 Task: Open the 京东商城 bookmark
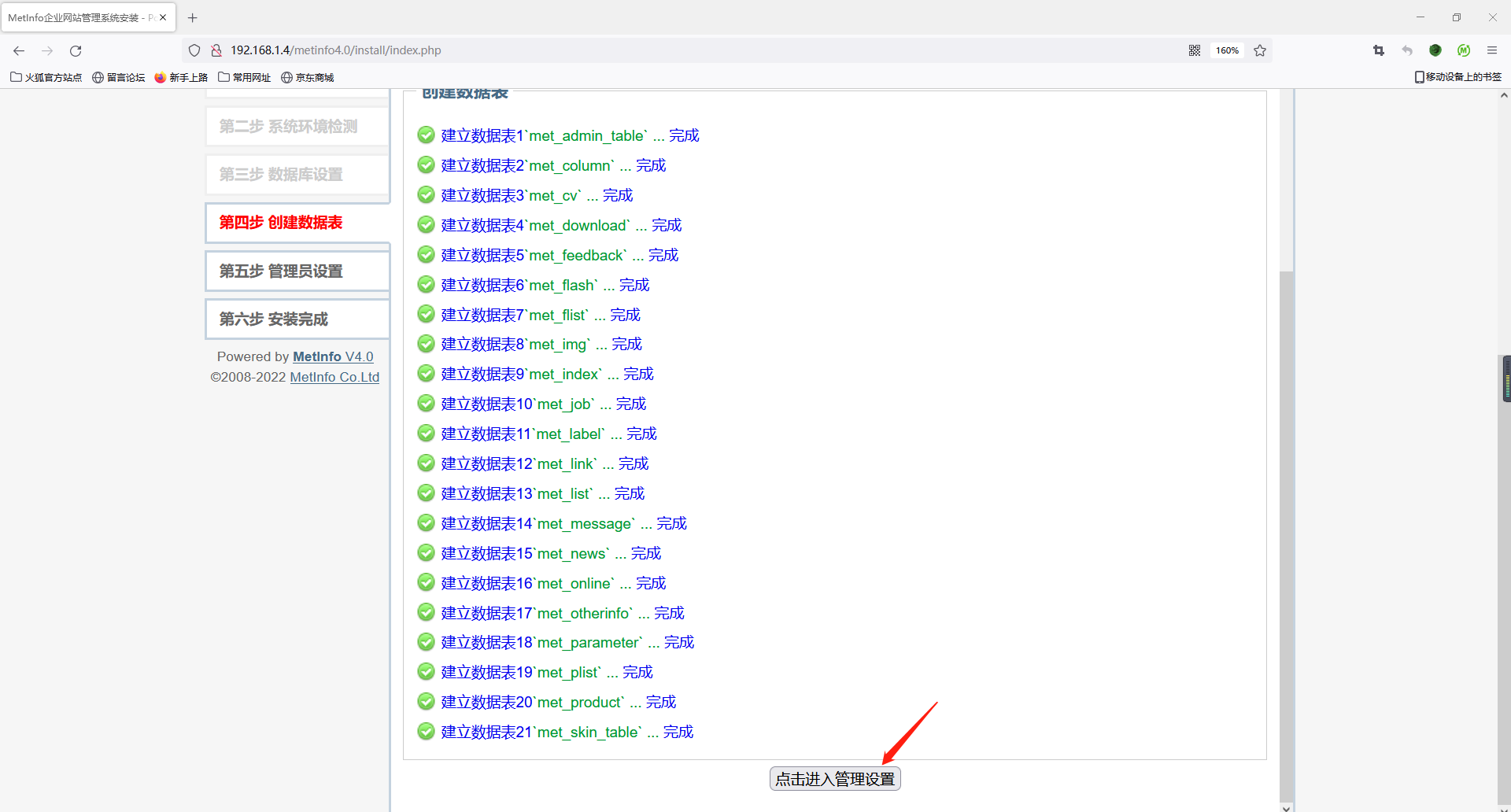point(308,77)
